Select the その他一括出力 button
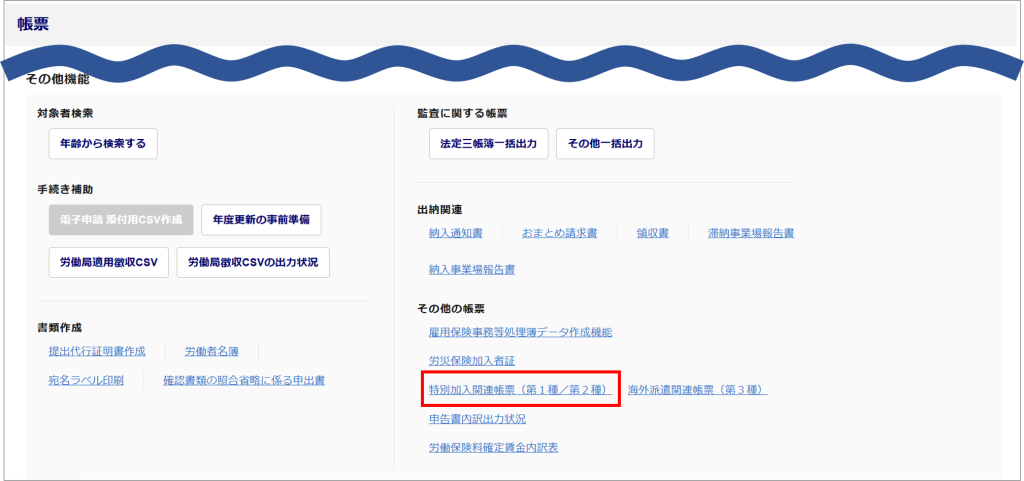 click(605, 144)
